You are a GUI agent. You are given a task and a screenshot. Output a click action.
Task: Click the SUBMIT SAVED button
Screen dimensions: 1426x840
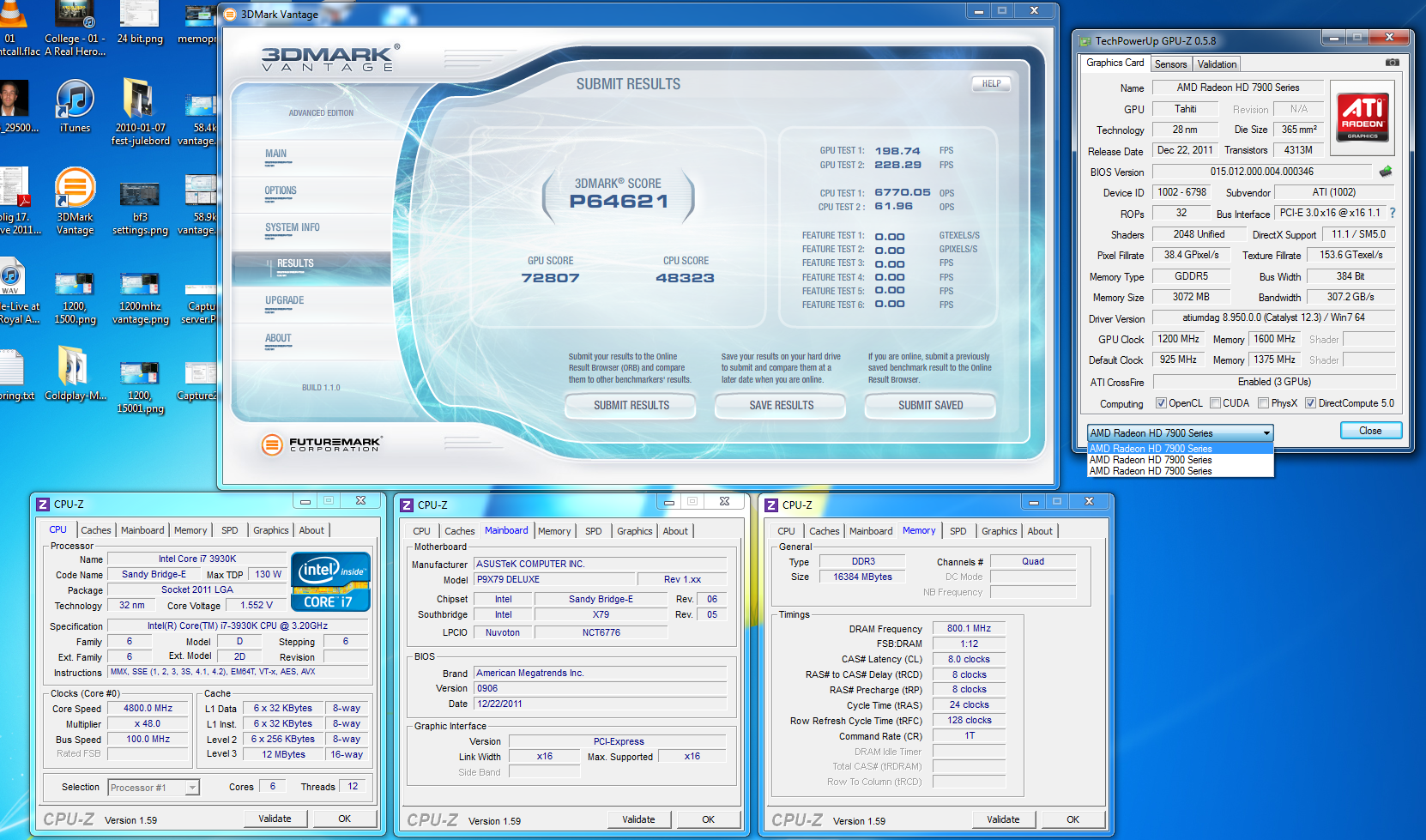click(x=930, y=405)
